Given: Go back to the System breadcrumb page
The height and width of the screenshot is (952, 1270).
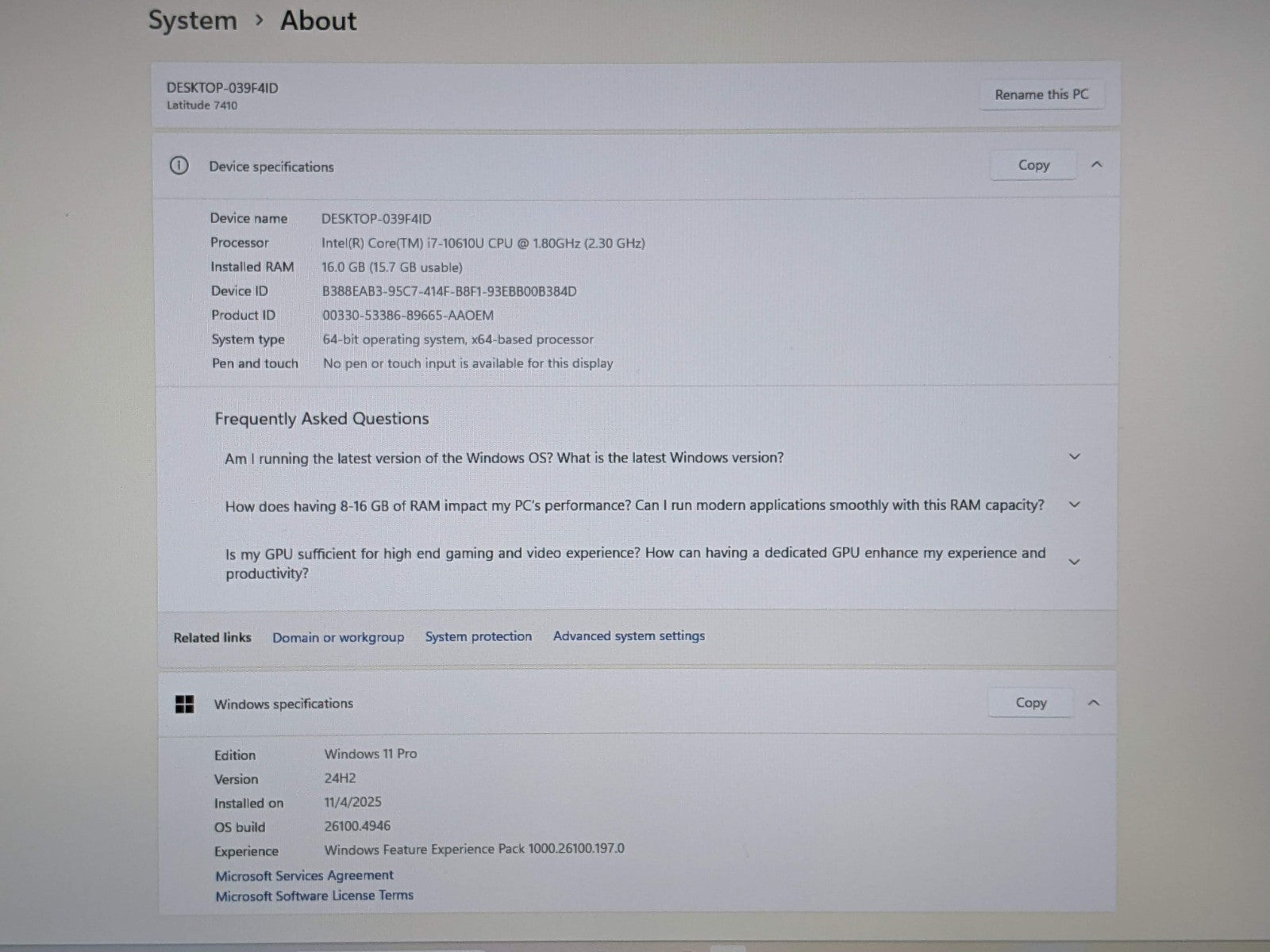Looking at the screenshot, I should coord(193,21).
